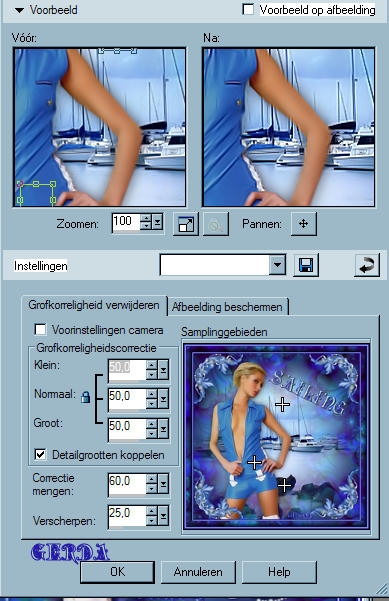Save preset with the floppy disk icon
The width and height of the screenshot is (389, 601).
click(306, 265)
